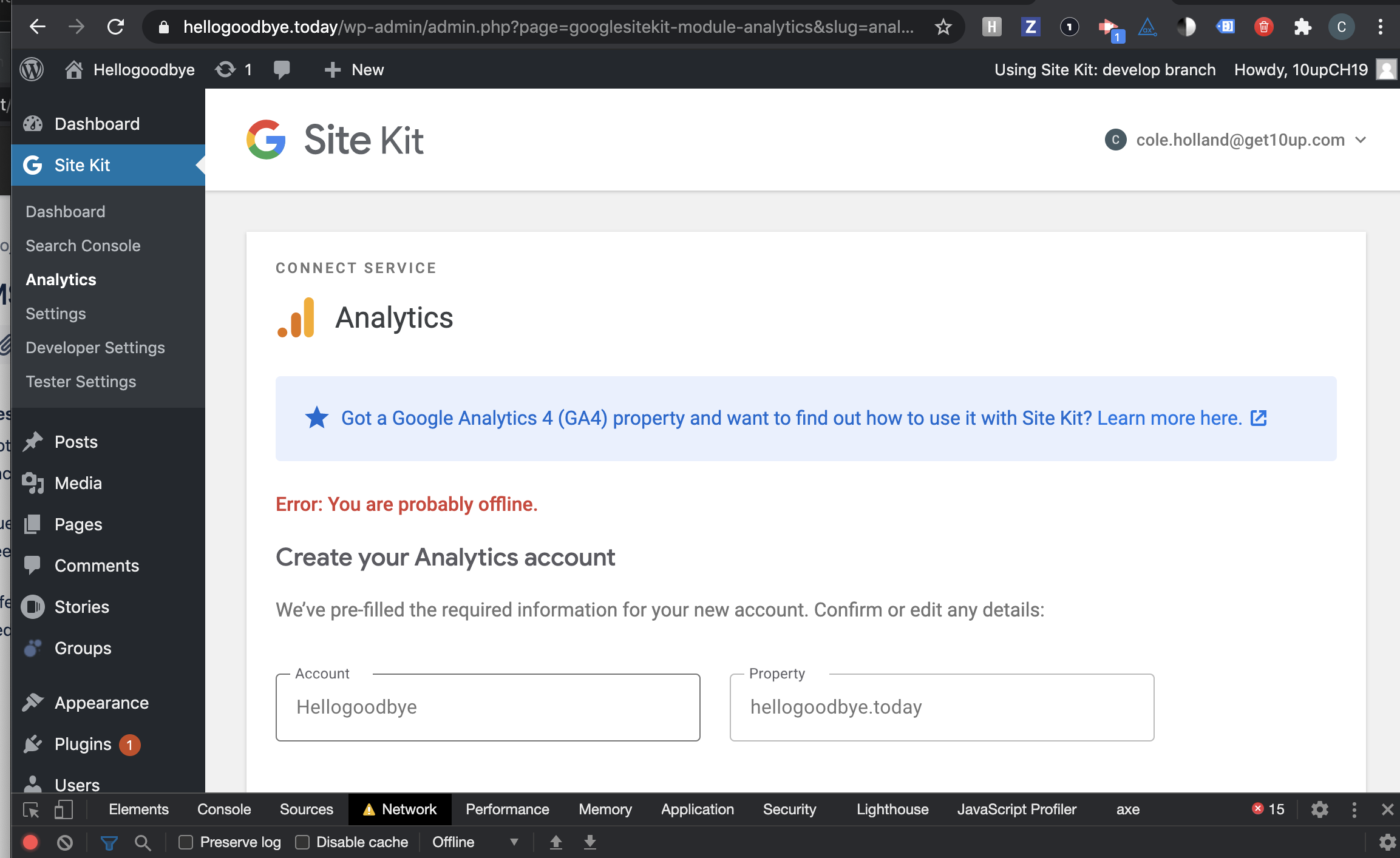Click the Chrome profile avatar C

tap(1341, 27)
